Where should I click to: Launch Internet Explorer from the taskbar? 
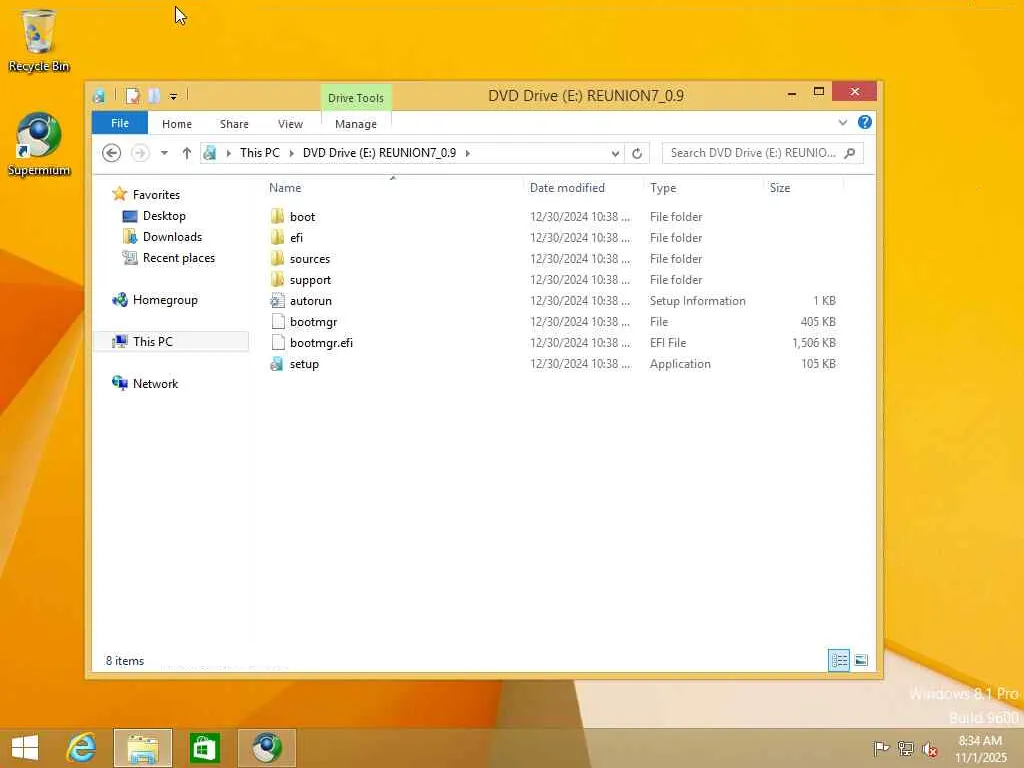[82, 748]
